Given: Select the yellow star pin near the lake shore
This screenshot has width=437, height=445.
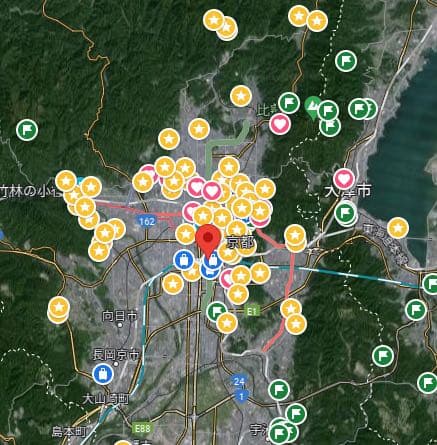Looking at the screenshot, I should tap(398, 228).
